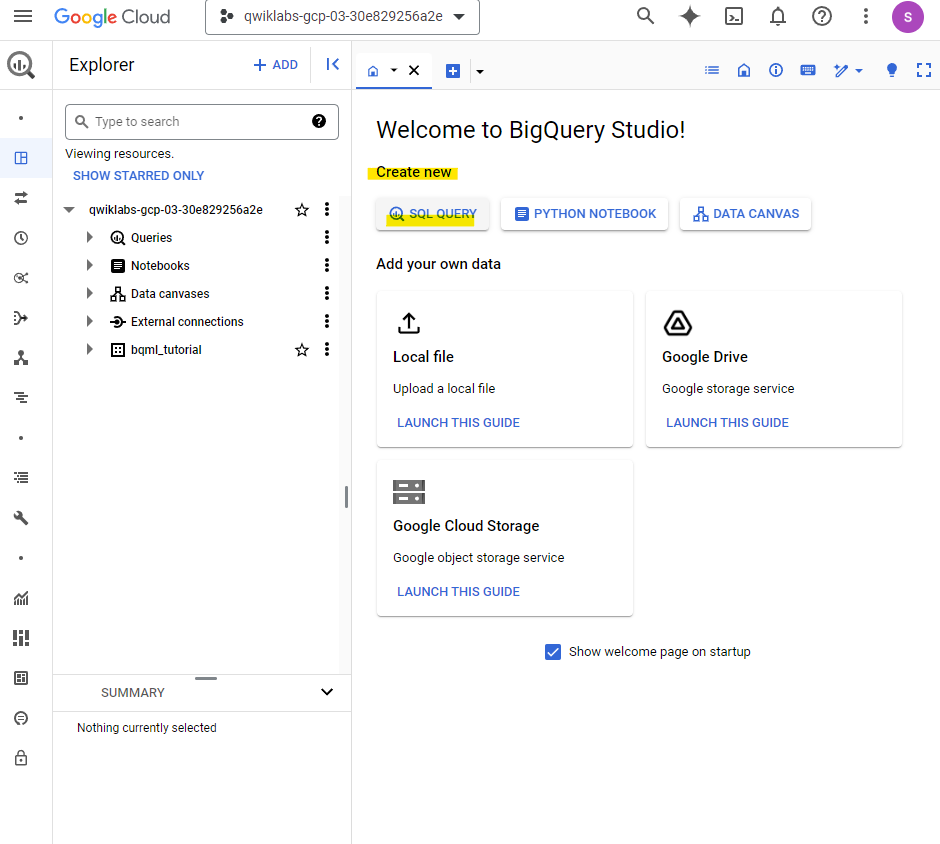Click the Type to search field
The width and height of the screenshot is (940, 844).
201,122
